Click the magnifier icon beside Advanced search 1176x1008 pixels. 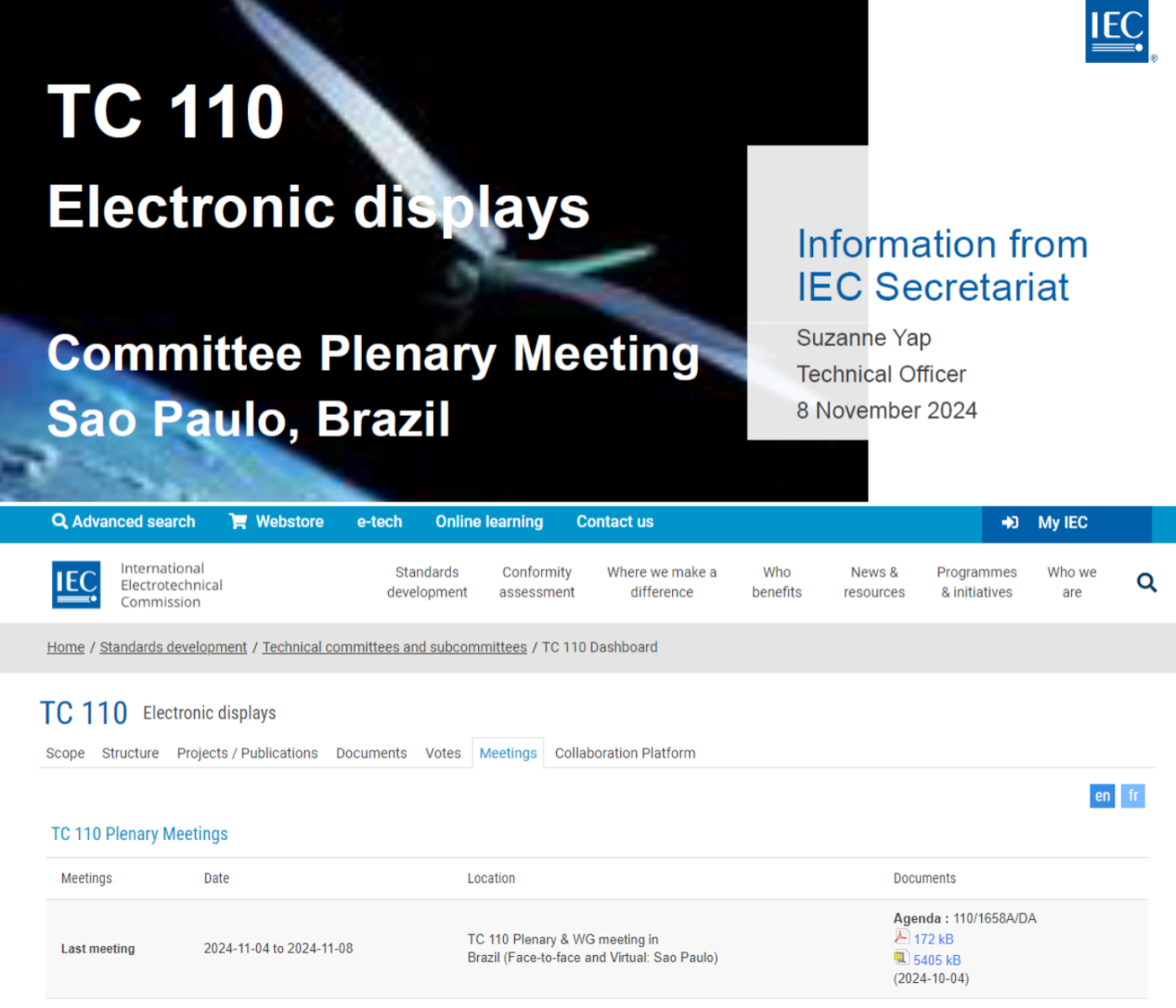(x=59, y=522)
